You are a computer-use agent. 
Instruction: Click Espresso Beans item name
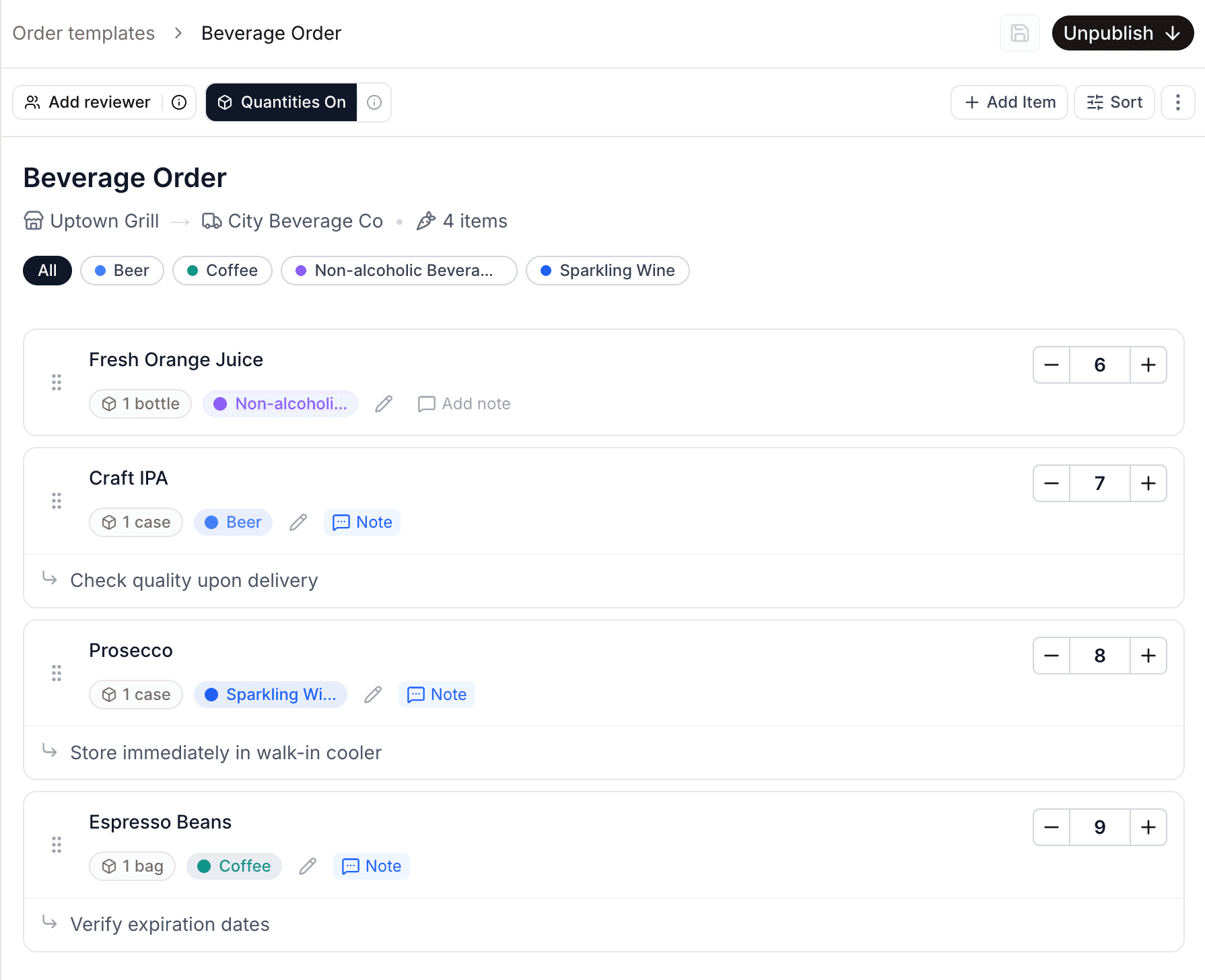(x=160, y=822)
